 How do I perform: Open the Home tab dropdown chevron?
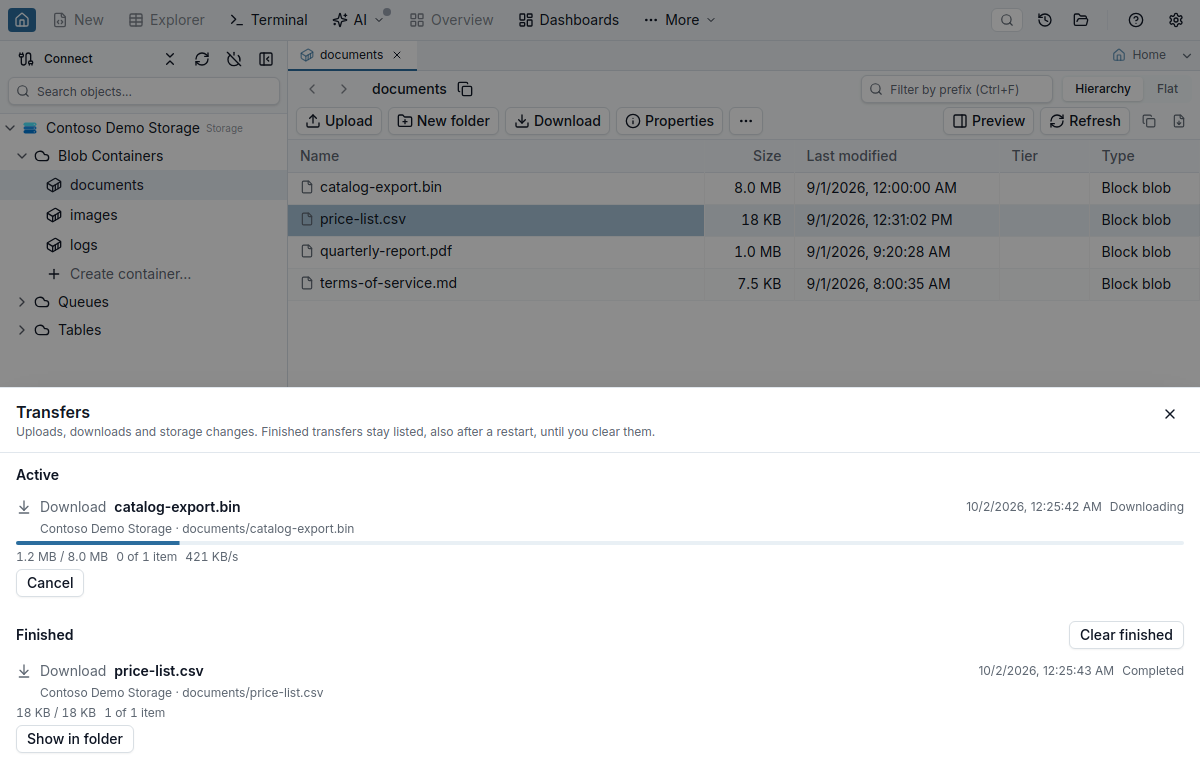(x=1187, y=55)
